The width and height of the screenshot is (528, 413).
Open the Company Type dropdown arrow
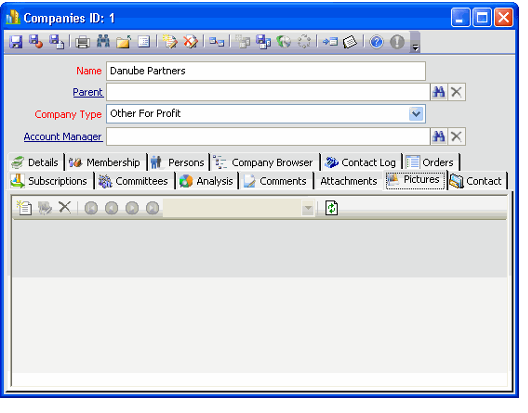pyautogui.click(x=416, y=114)
